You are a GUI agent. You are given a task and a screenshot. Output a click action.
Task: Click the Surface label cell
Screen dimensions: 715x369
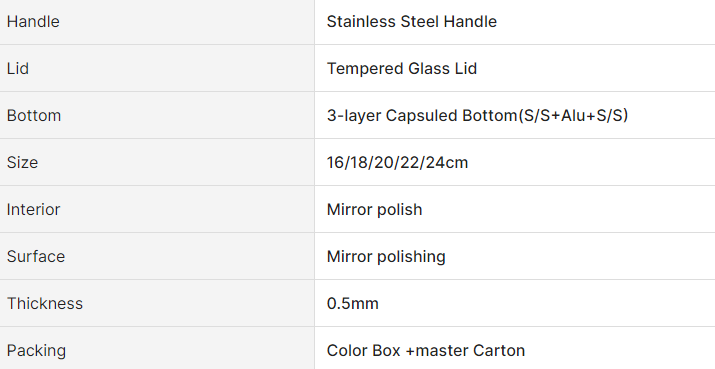coord(157,256)
